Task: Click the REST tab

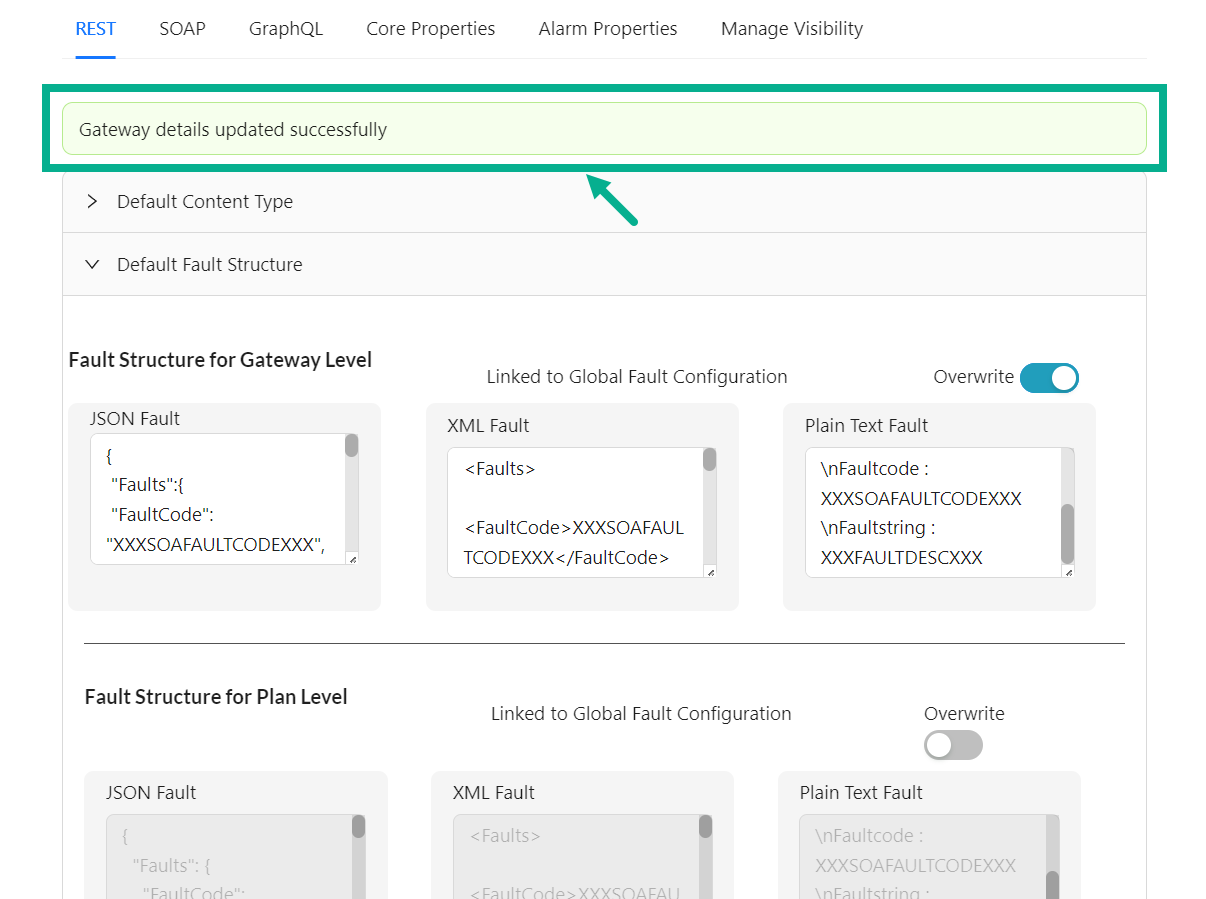Action: 96,29
